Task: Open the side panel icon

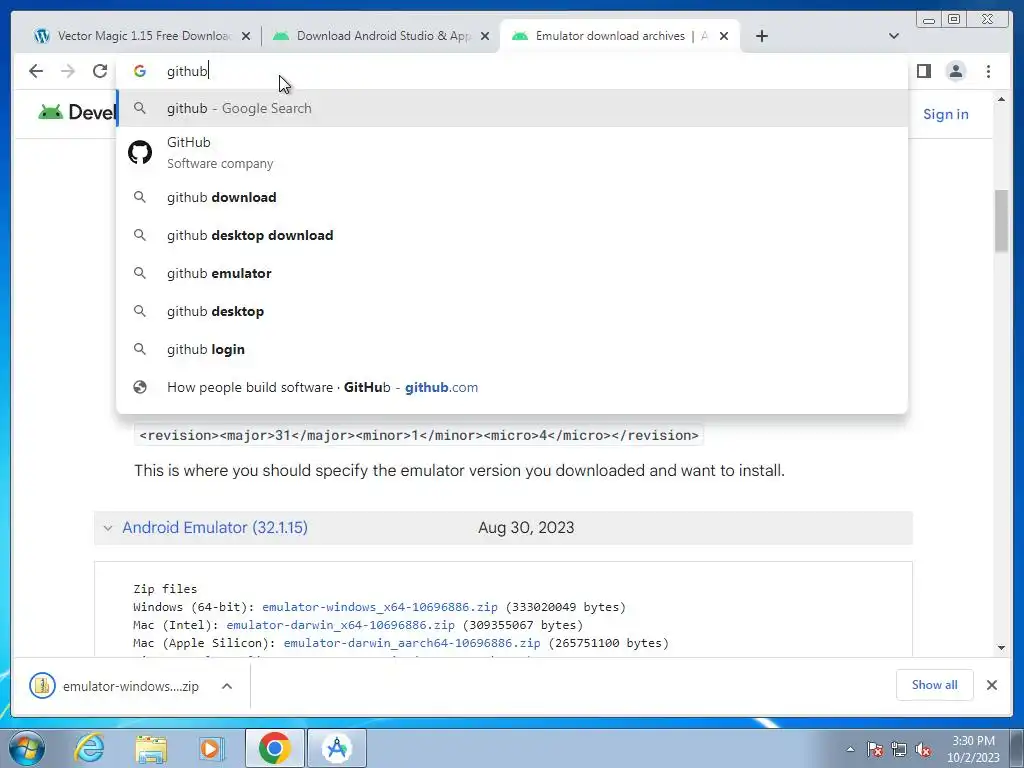Action: (923, 71)
